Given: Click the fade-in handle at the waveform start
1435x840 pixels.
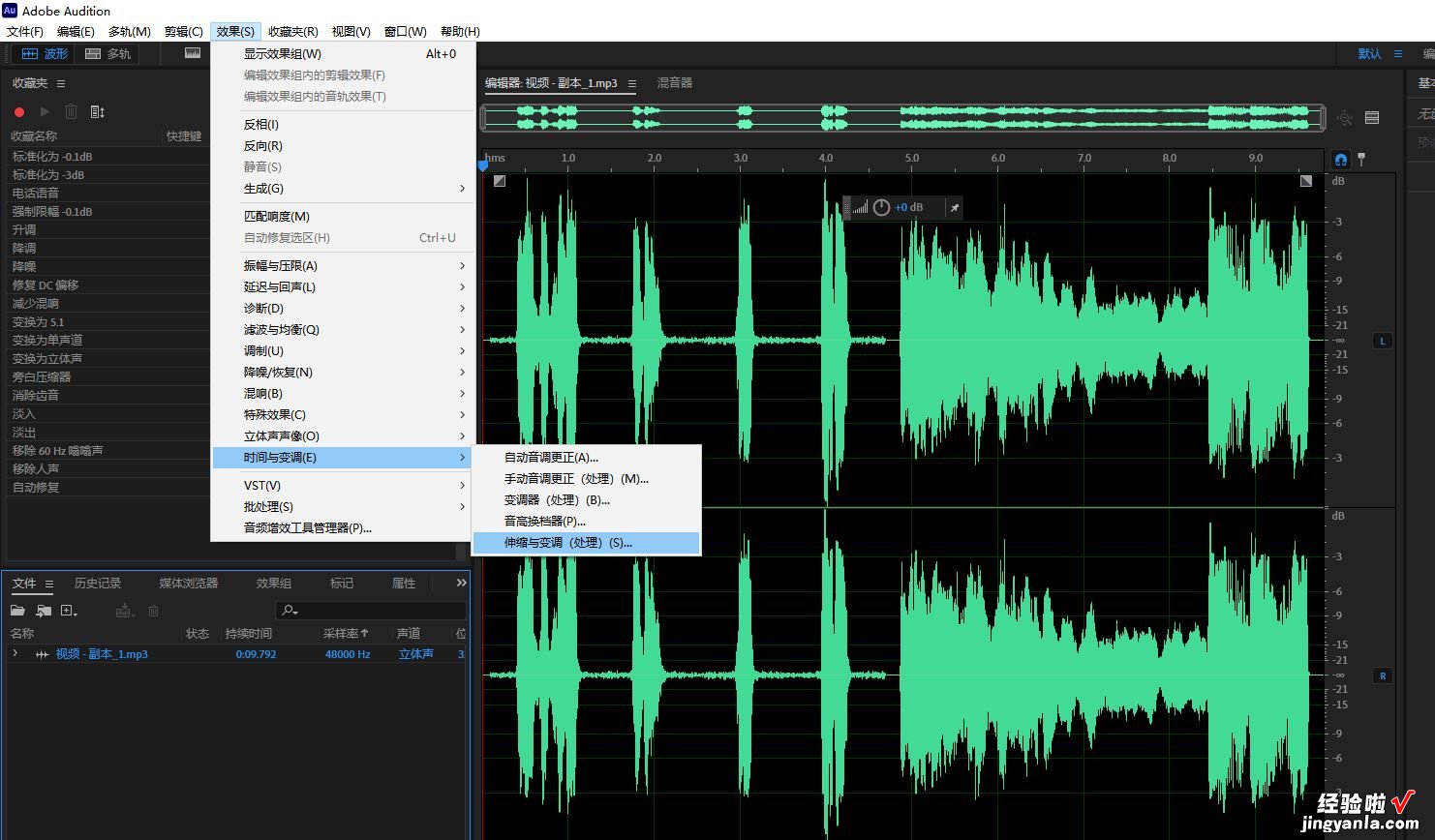Looking at the screenshot, I should coord(500,181).
